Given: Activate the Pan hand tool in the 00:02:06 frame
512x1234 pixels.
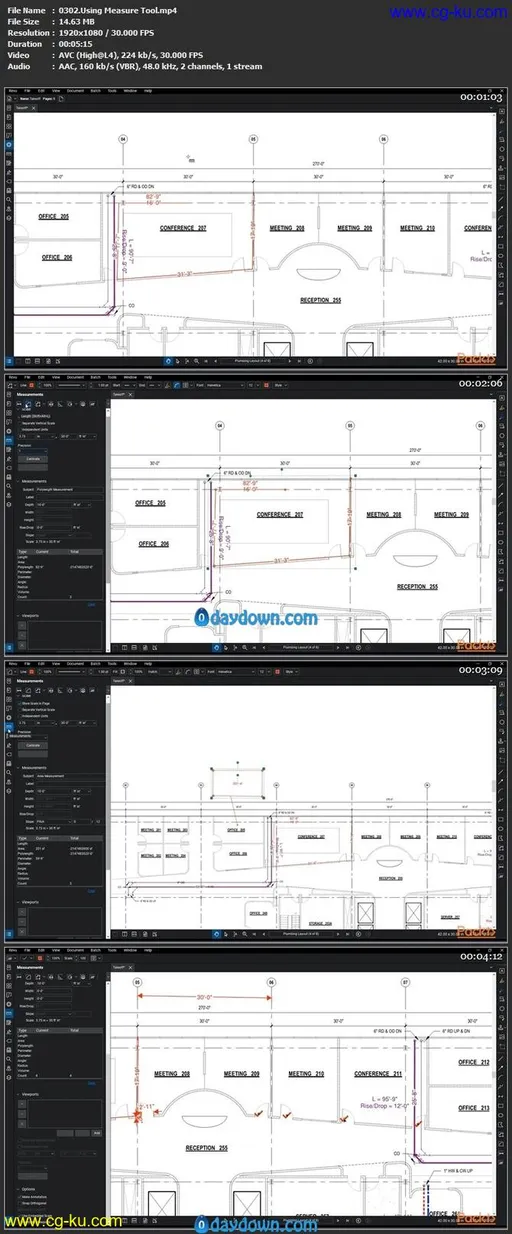Looking at the screenshot, I should point(216,648).
